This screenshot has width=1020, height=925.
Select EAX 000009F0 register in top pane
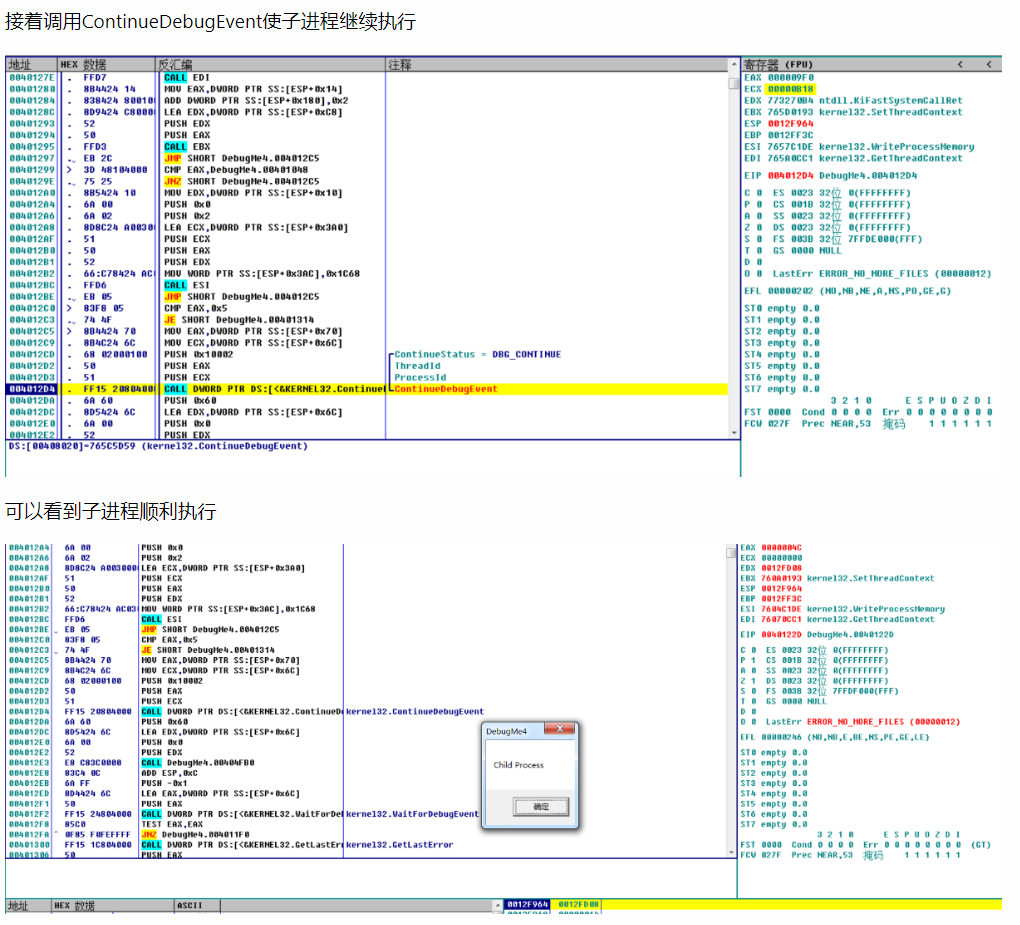[x=779, y=77]
